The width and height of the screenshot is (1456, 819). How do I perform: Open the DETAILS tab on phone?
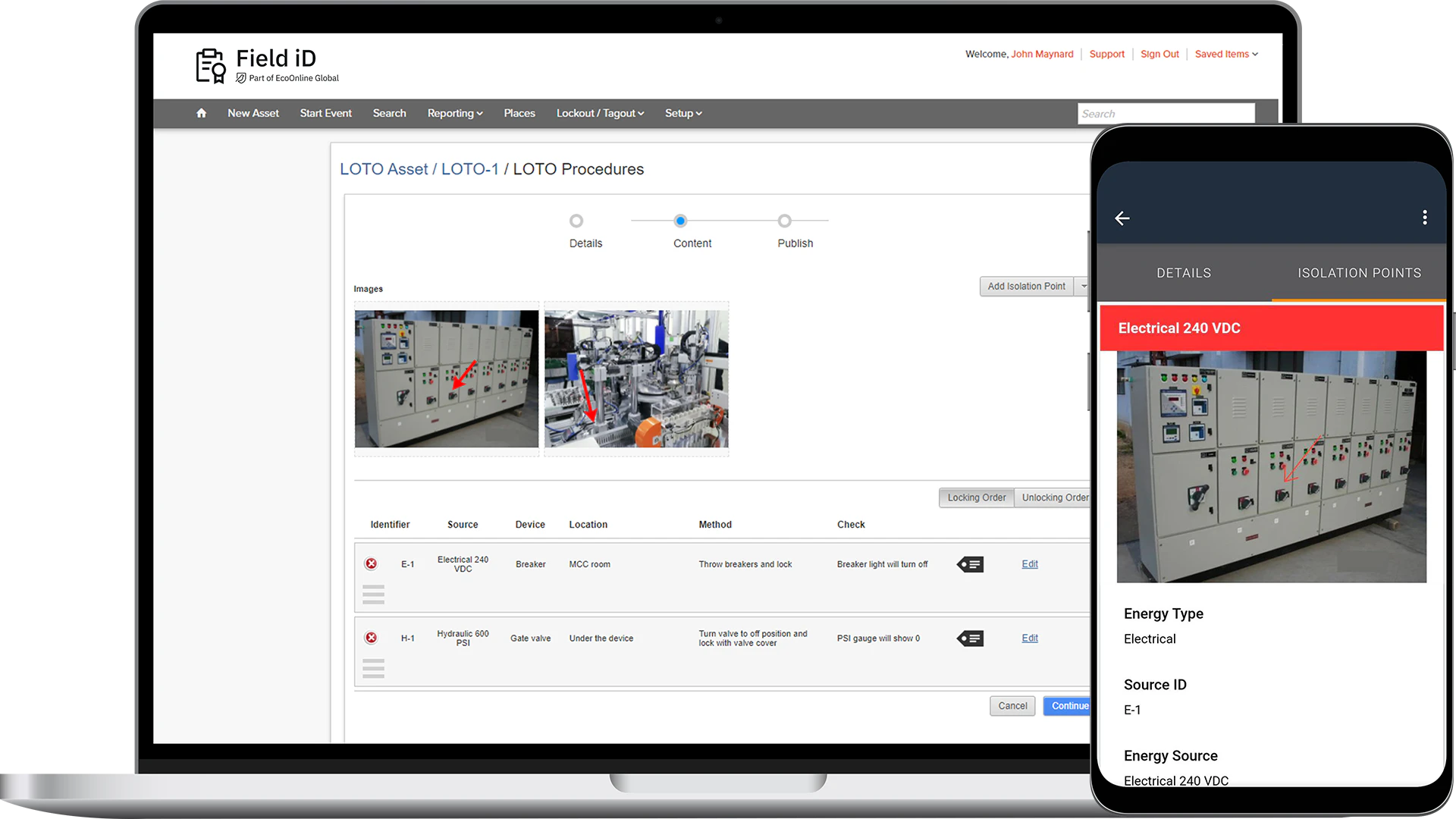point(1183,273)
